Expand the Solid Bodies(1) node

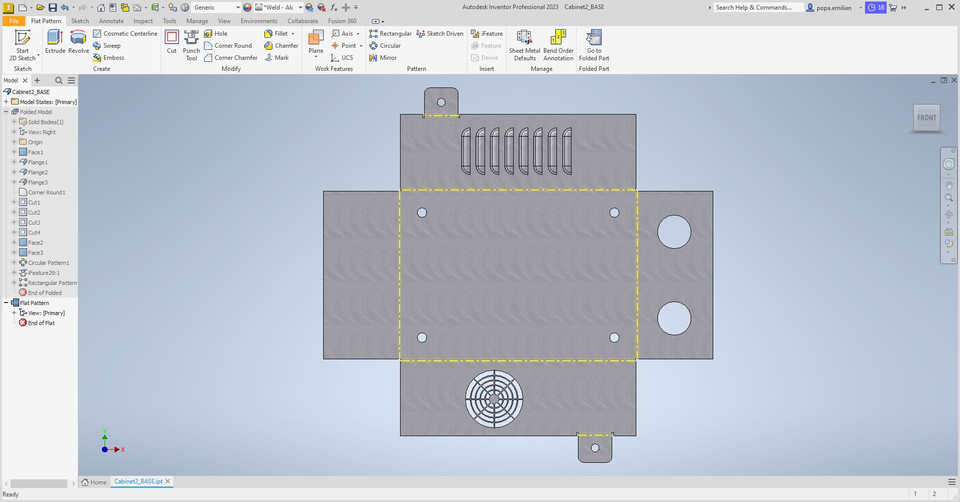click(14, 122)
